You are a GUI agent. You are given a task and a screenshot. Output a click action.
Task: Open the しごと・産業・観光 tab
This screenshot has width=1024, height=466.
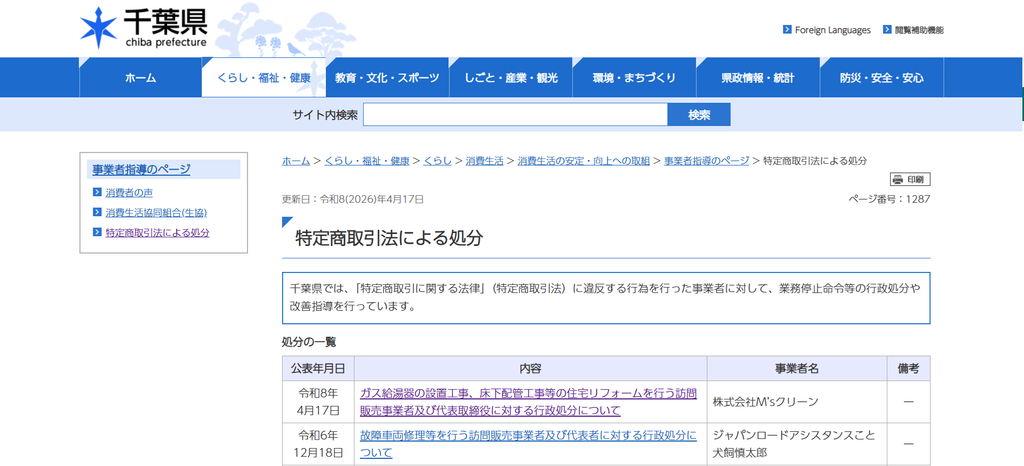click(x=511, y=78)
